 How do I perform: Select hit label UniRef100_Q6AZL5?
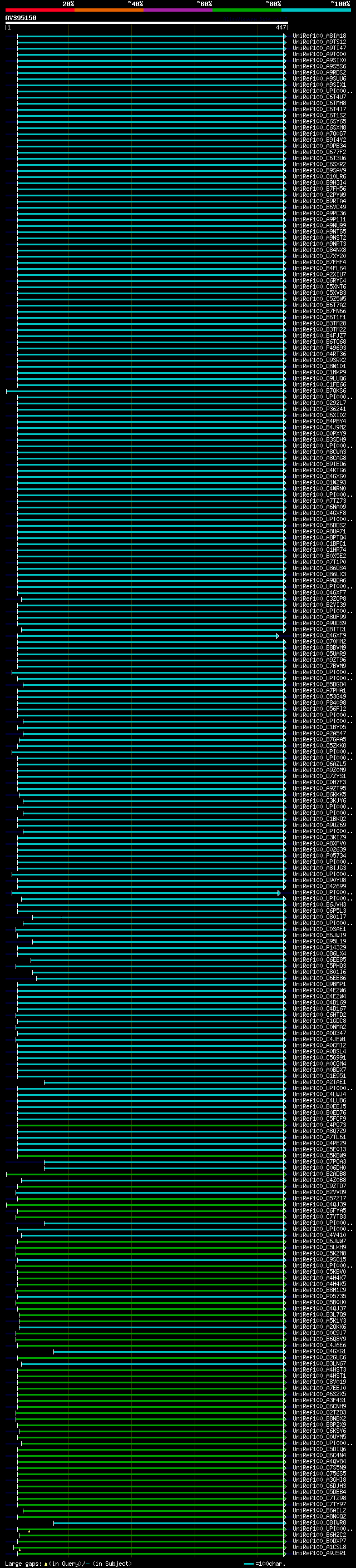click(x=319, y=764)
